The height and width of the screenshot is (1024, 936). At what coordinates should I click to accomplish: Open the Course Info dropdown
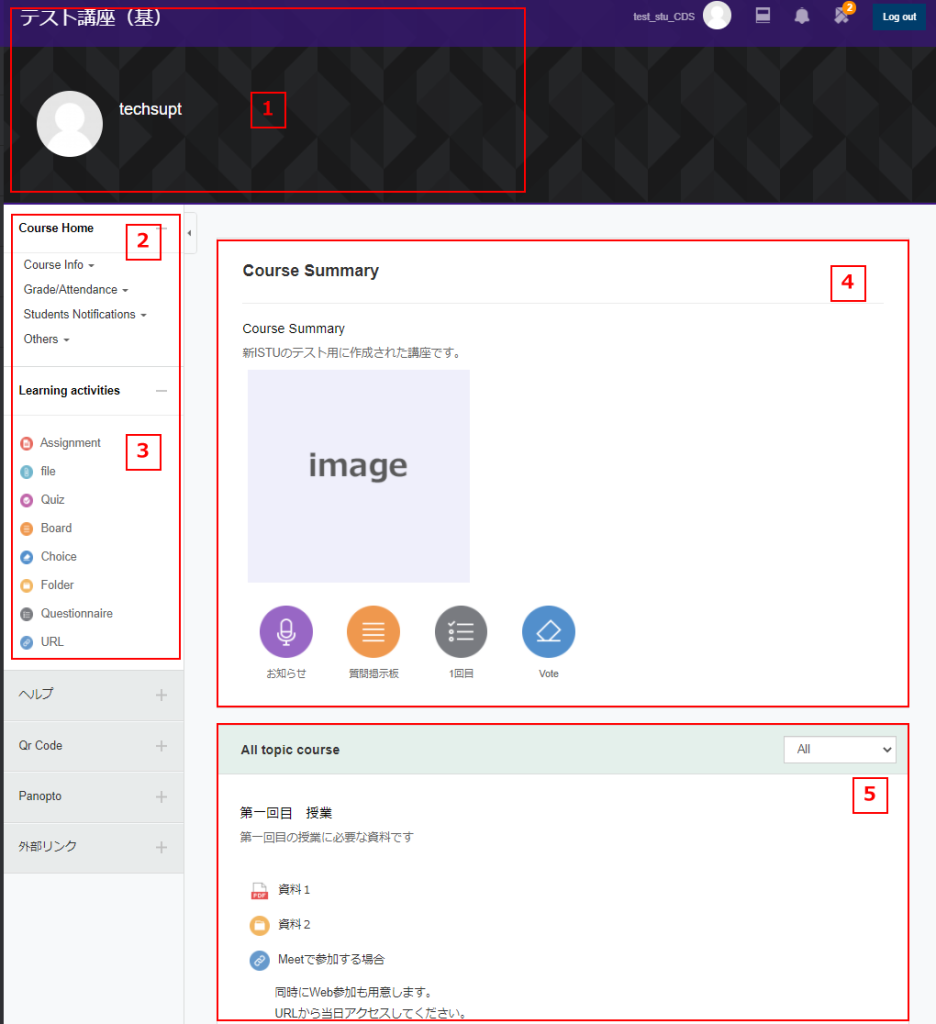click(59, 265)
